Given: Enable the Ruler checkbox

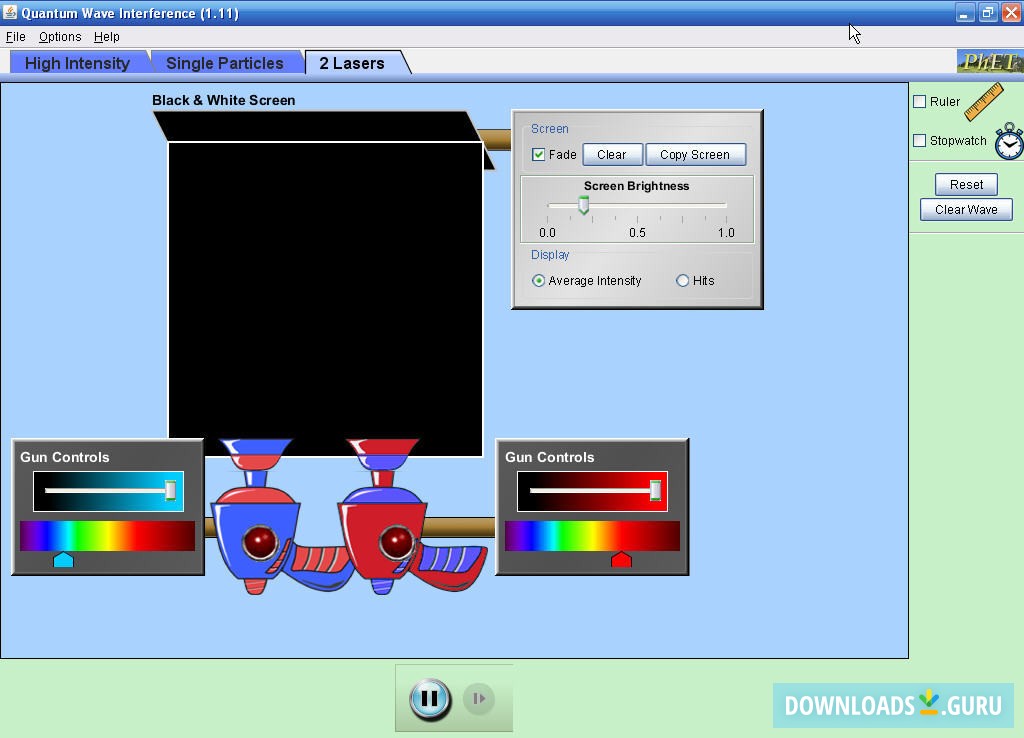Looking at the screenshot, I should (920, 101).
